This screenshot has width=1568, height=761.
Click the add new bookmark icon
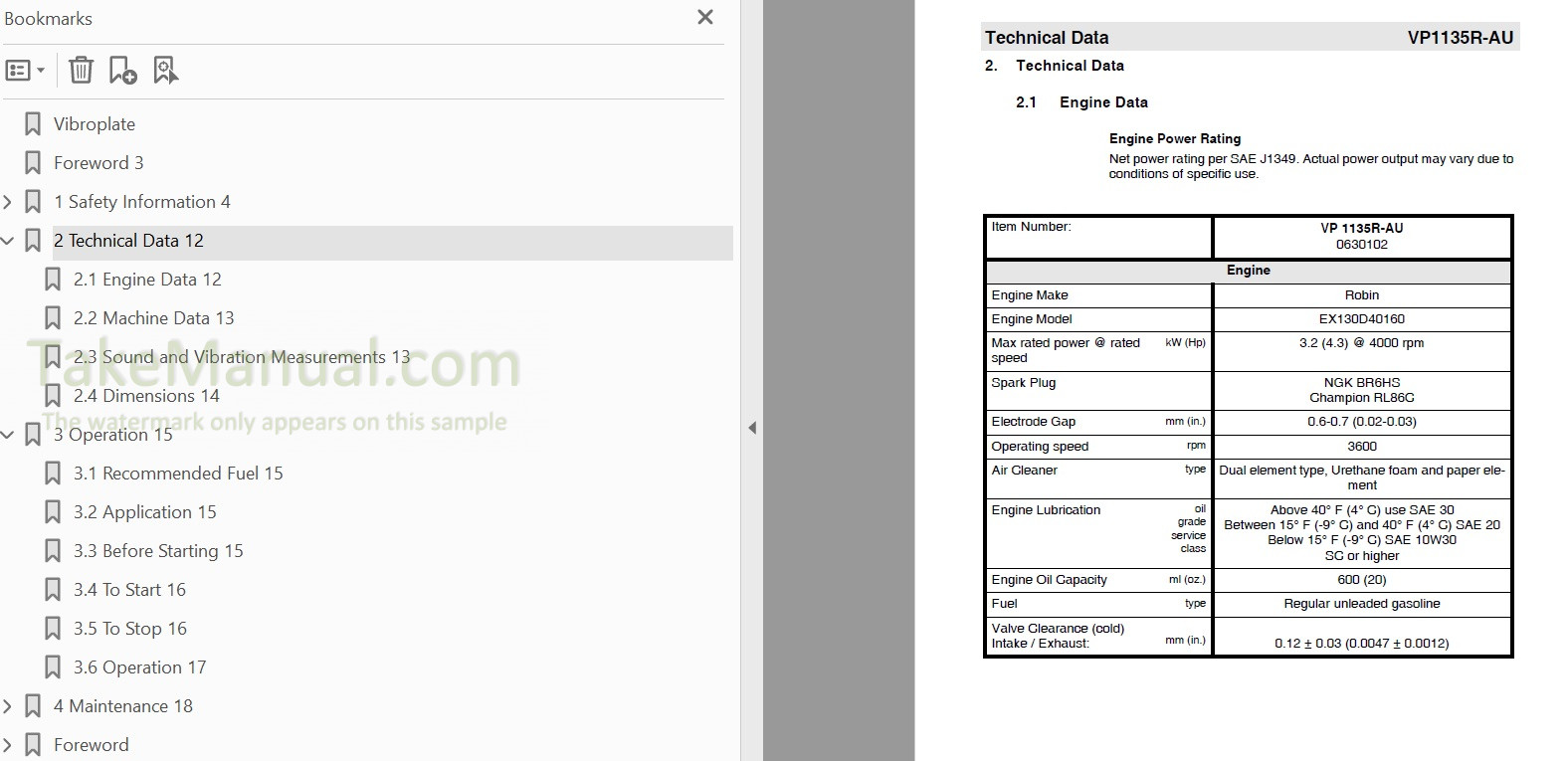(122, 71)
